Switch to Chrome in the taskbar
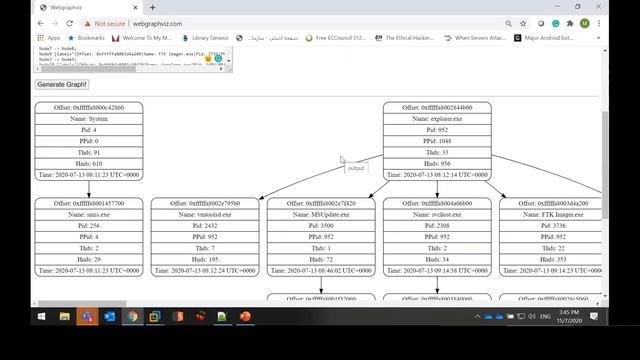640x360 pixels. tap(133, 316)
